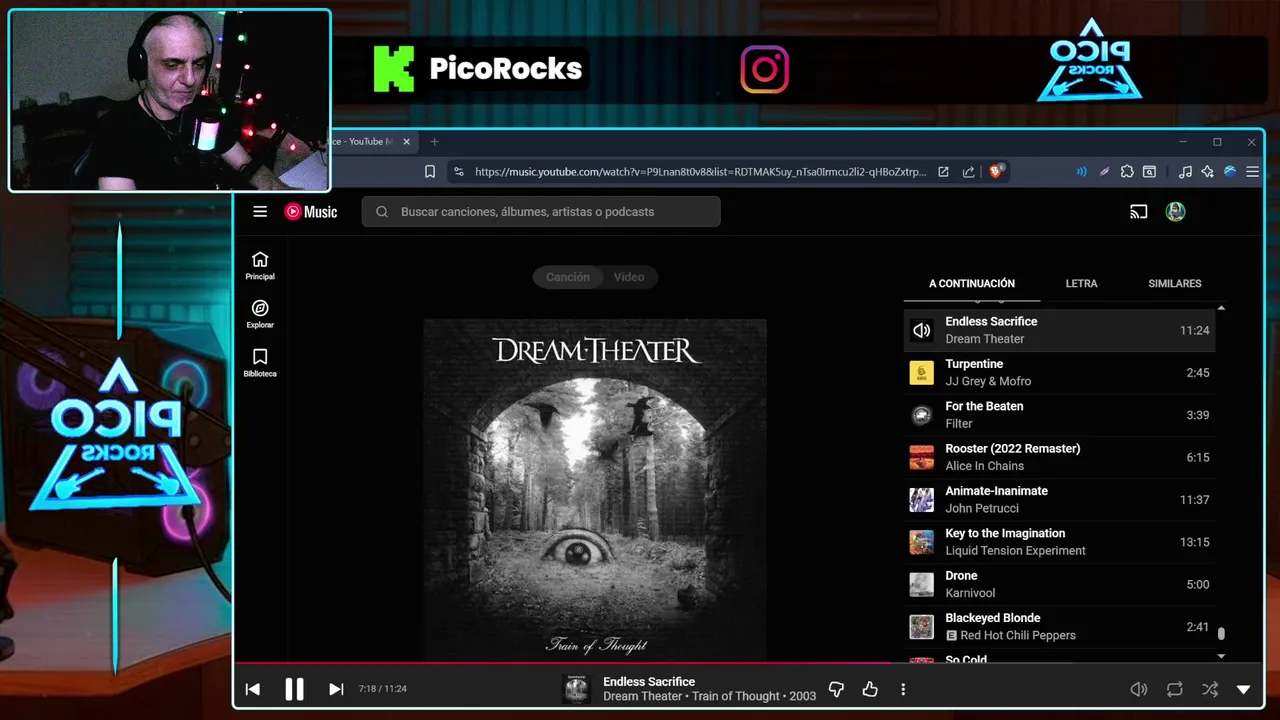Image resolution: width=1280 pixels, height=720 pixels.
Task: Open the three-dot song options menu
Action: 903,689
